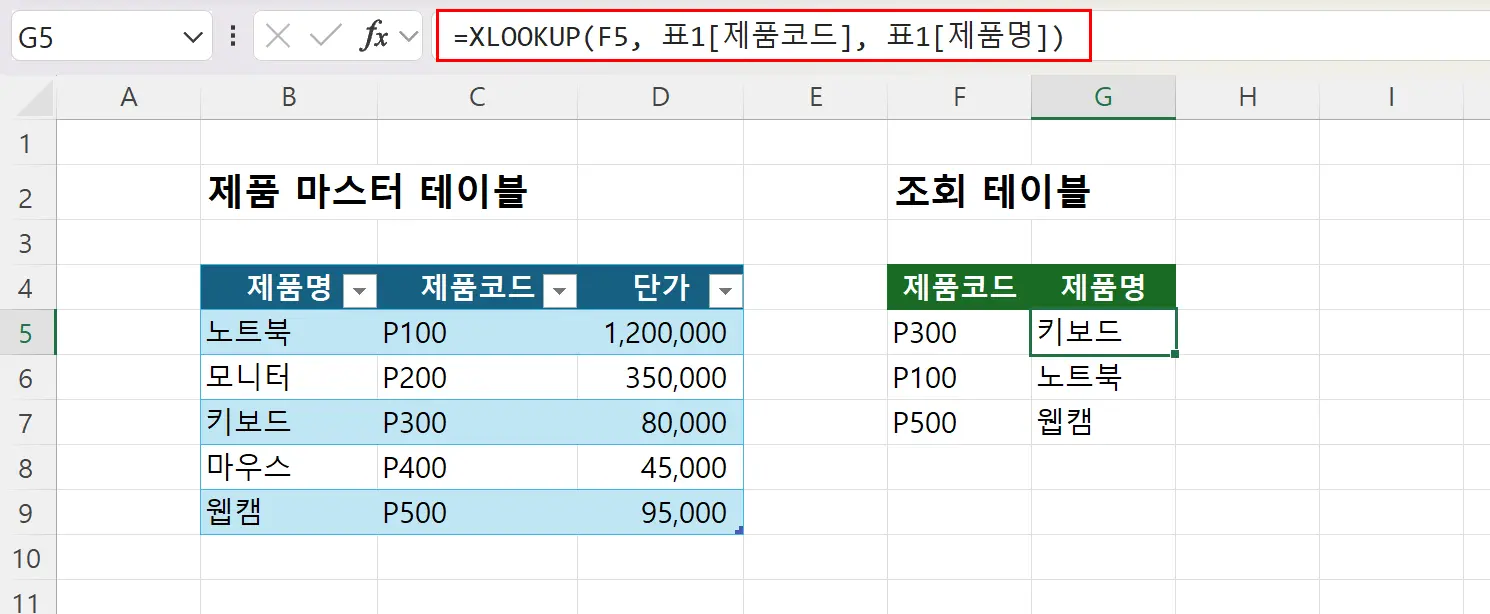
Task: Select the cell with 1,200,000
Action: coord(660,332)
